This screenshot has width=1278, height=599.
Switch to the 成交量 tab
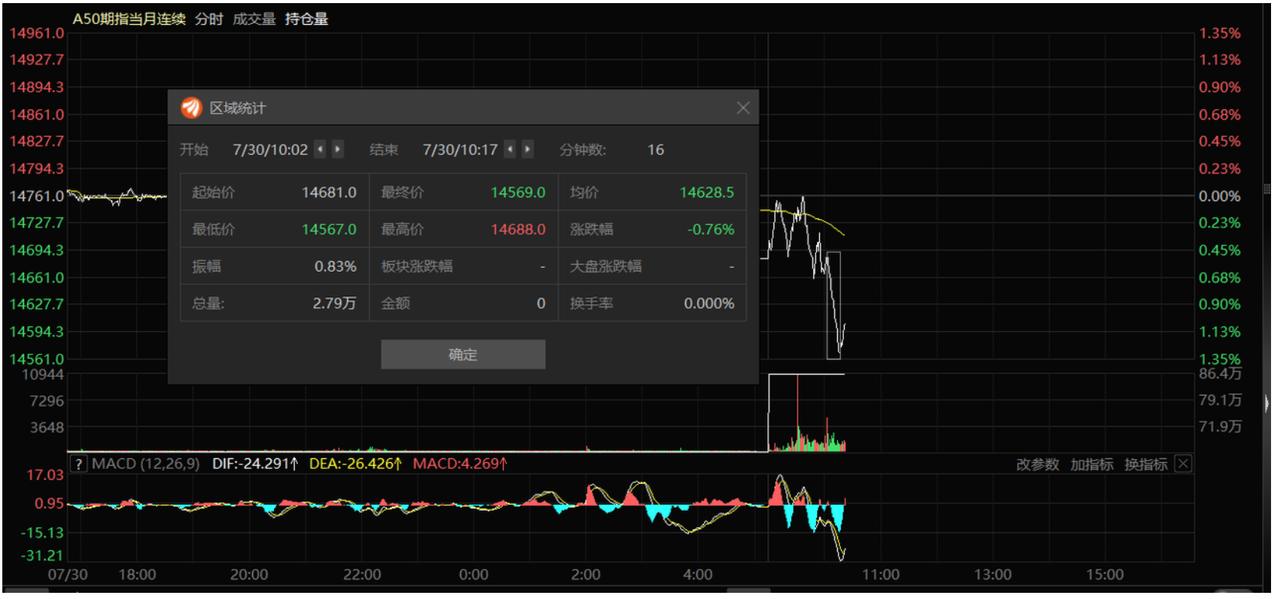coord(254,19)
